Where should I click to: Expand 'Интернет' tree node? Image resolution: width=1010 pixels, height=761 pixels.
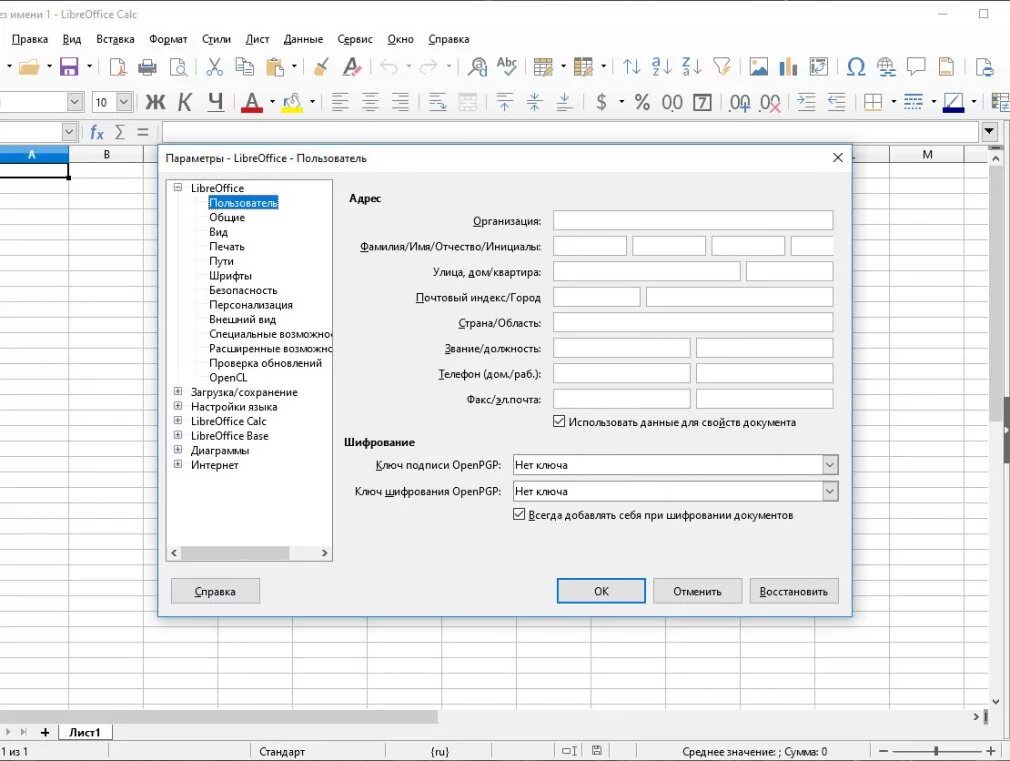coord(178,464)
